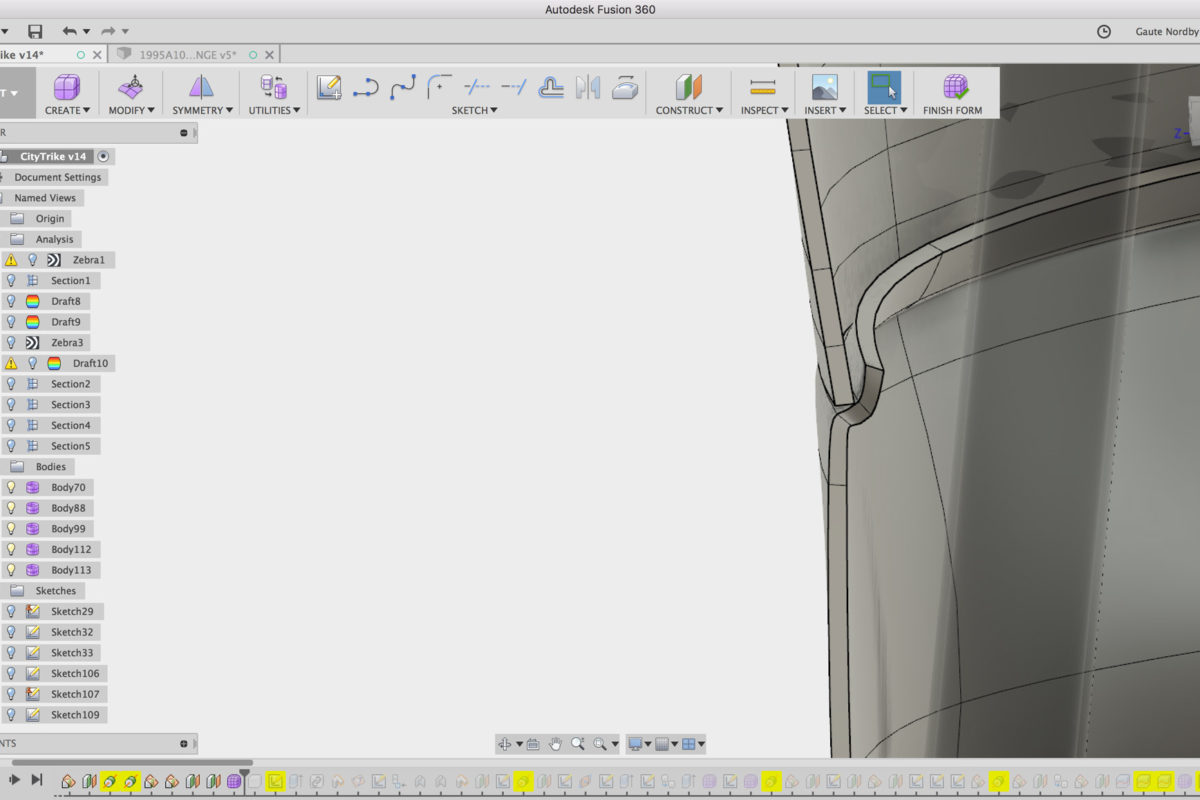
Task: Select the sketch Extend tool
Action: click(514, 88)
